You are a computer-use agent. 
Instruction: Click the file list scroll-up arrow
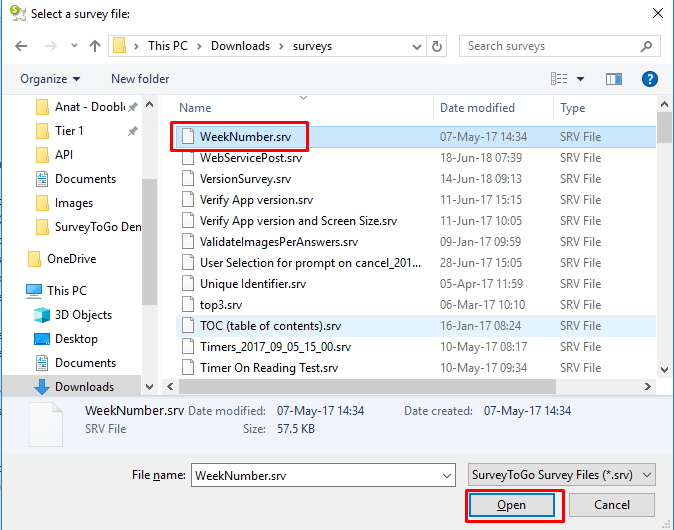[664, 104]
